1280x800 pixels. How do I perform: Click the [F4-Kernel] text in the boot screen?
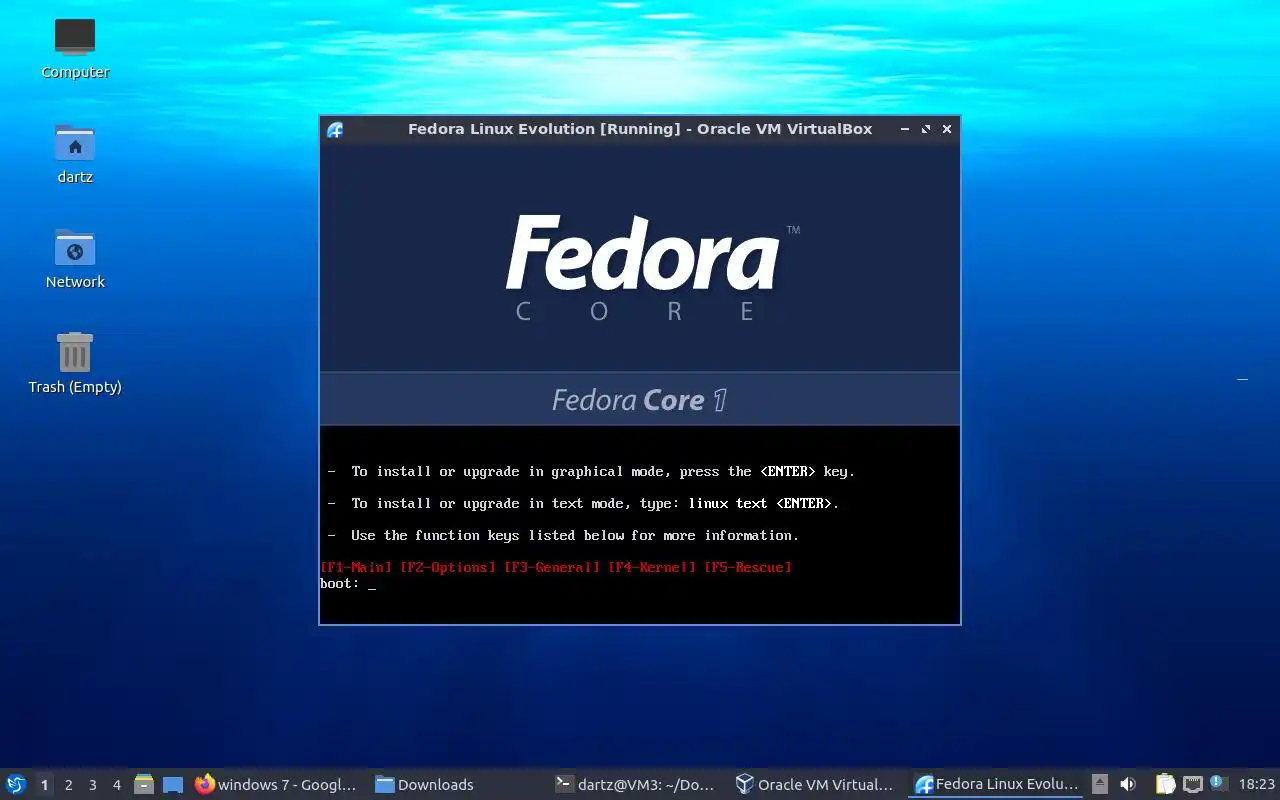point(652,568)
